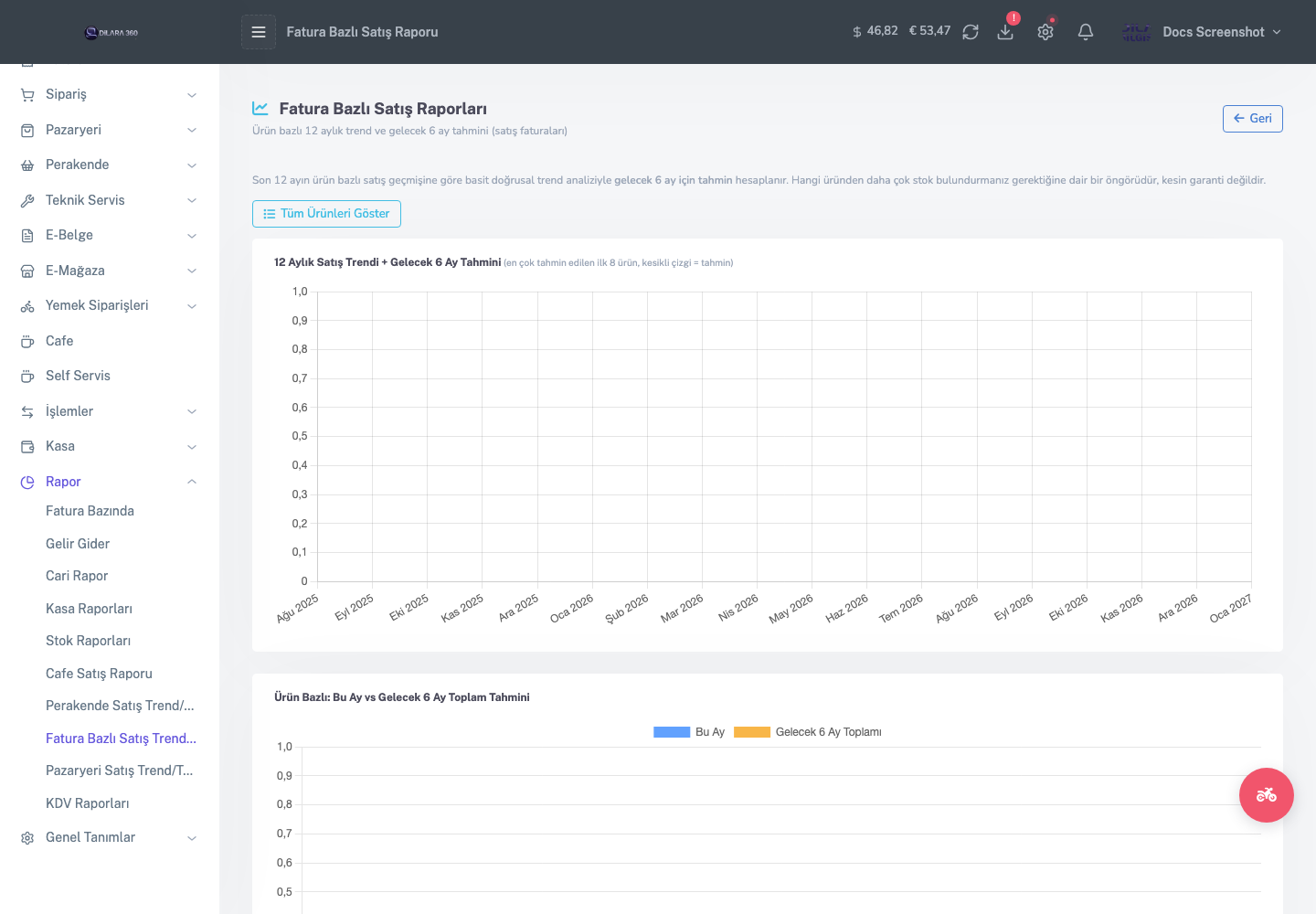The height and width of the screenshot is (914, 1316).
Task: Collapse the Rapor menu chevron
Action: [x=192, y=482]
